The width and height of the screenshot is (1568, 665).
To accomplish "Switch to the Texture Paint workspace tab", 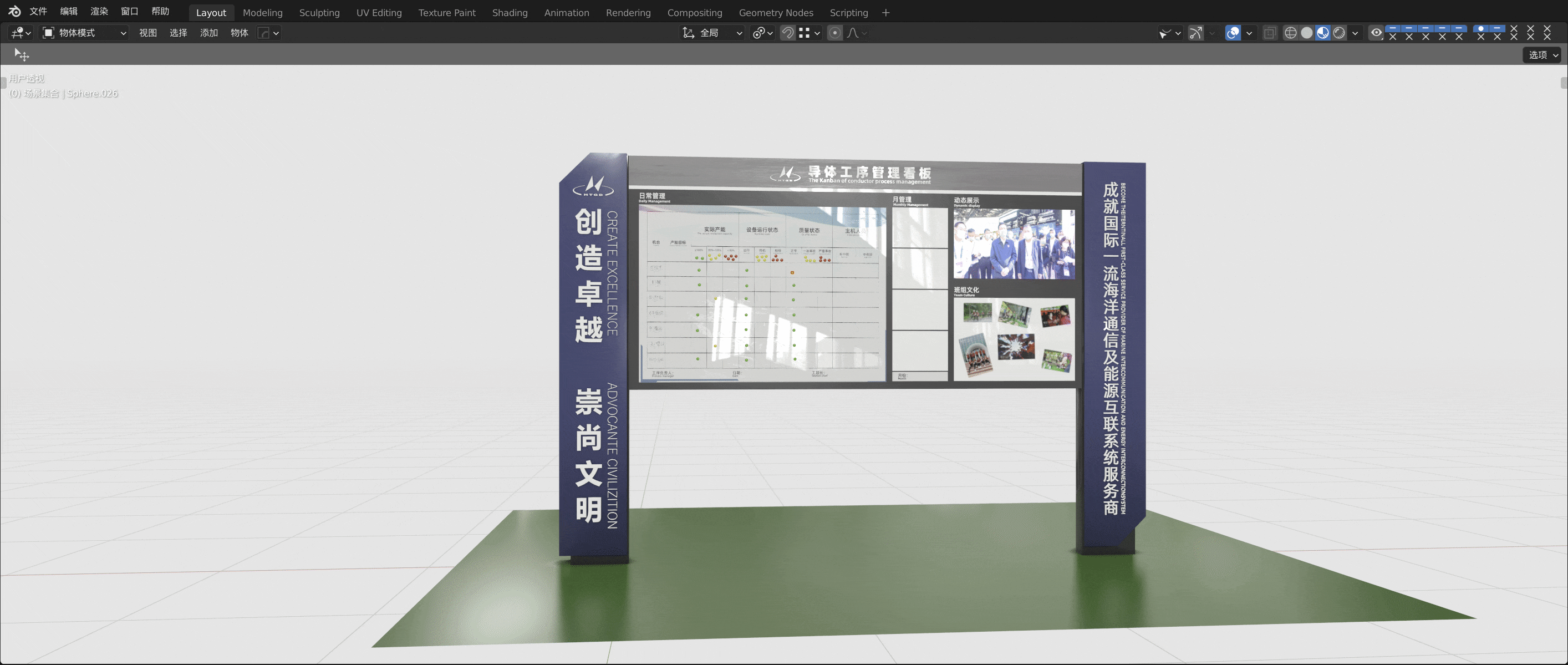I will coord(447,13).
